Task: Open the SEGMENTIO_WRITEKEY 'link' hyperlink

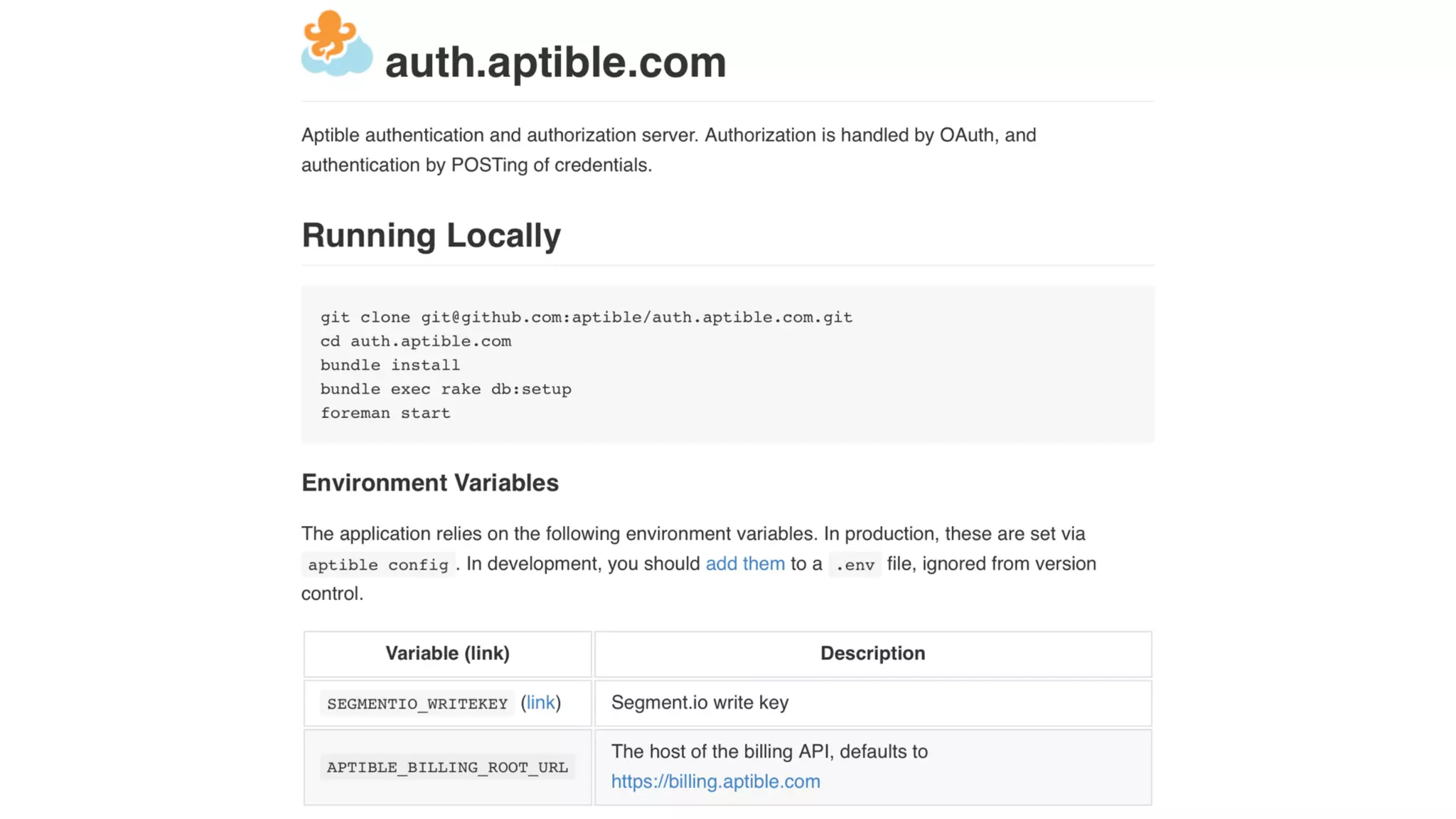Action: point(540,702)
